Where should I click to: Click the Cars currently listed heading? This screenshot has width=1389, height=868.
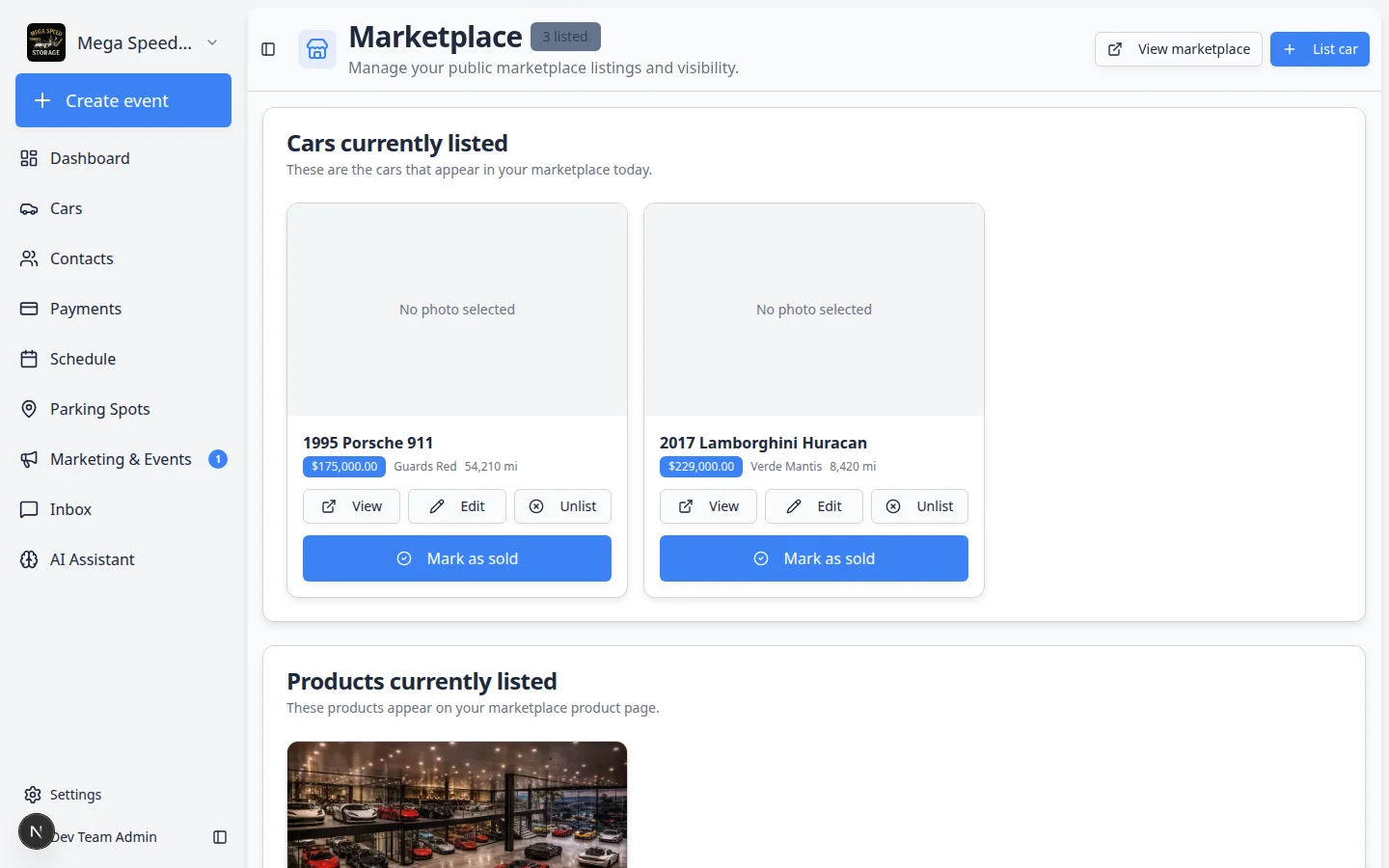tap(397, 143)
